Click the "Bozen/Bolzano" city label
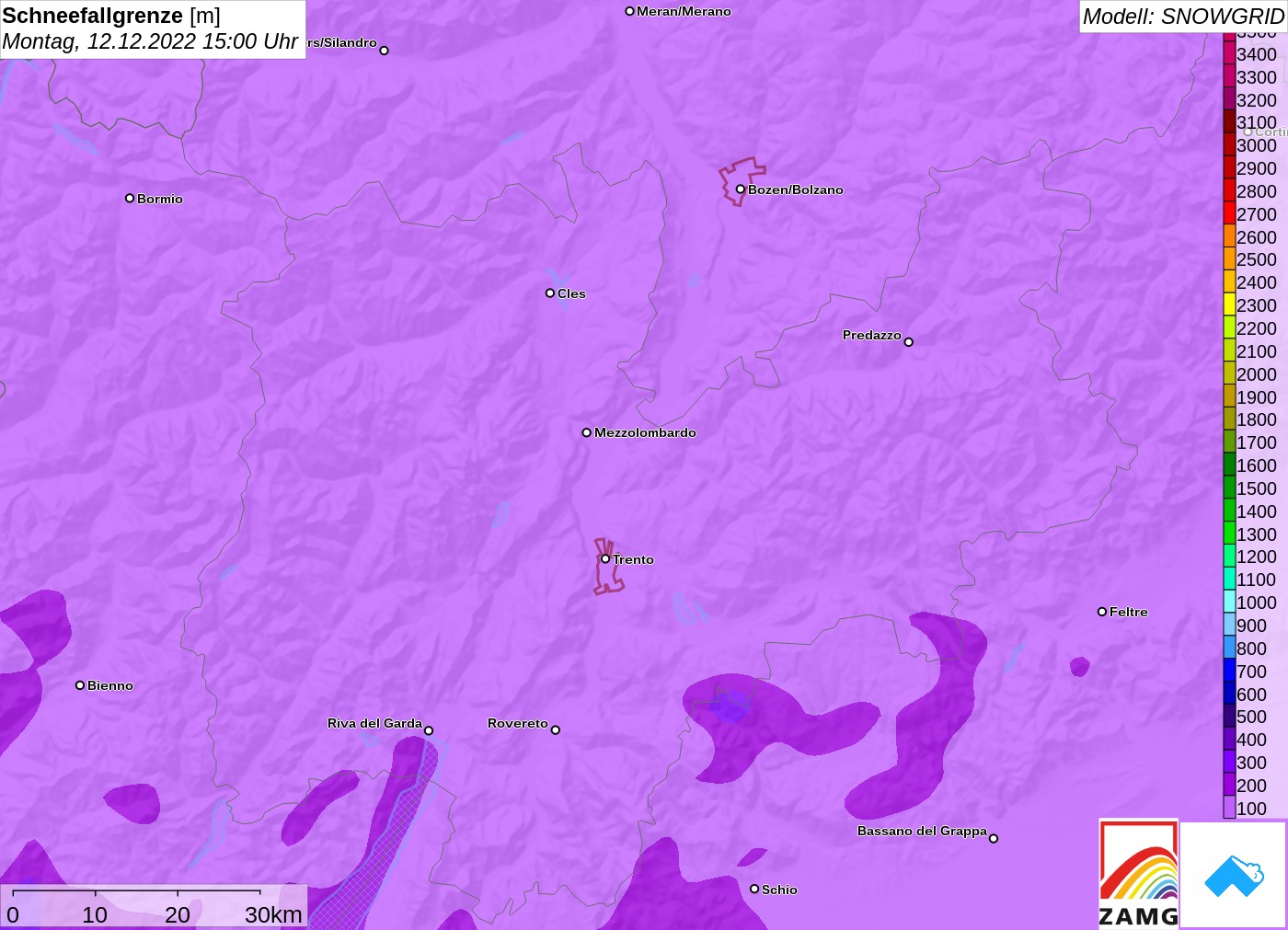 796,189
